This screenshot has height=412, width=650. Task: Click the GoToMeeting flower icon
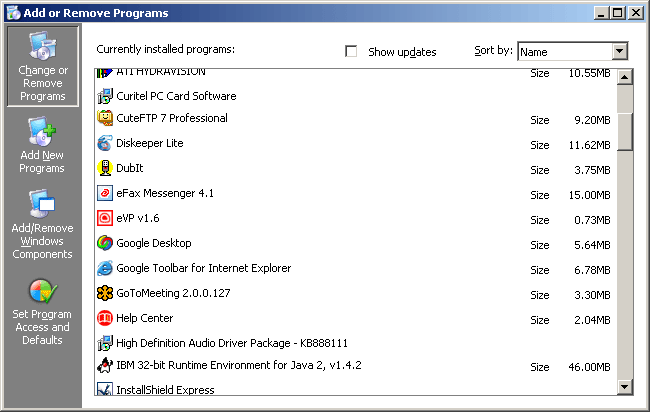[x=105, y=293]
